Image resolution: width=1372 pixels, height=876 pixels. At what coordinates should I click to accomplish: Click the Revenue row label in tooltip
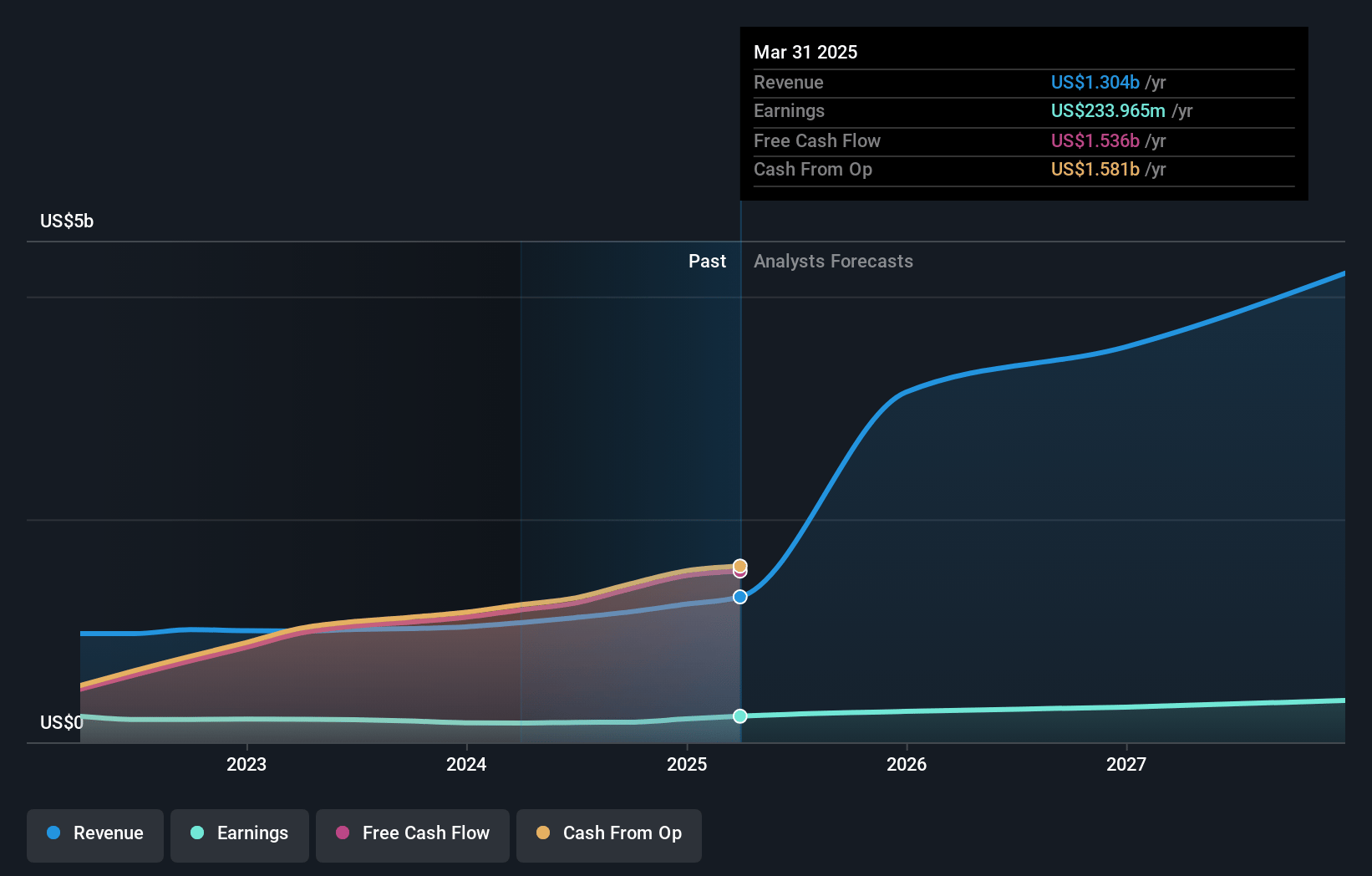pyautogui.click(x=789, y=83)
